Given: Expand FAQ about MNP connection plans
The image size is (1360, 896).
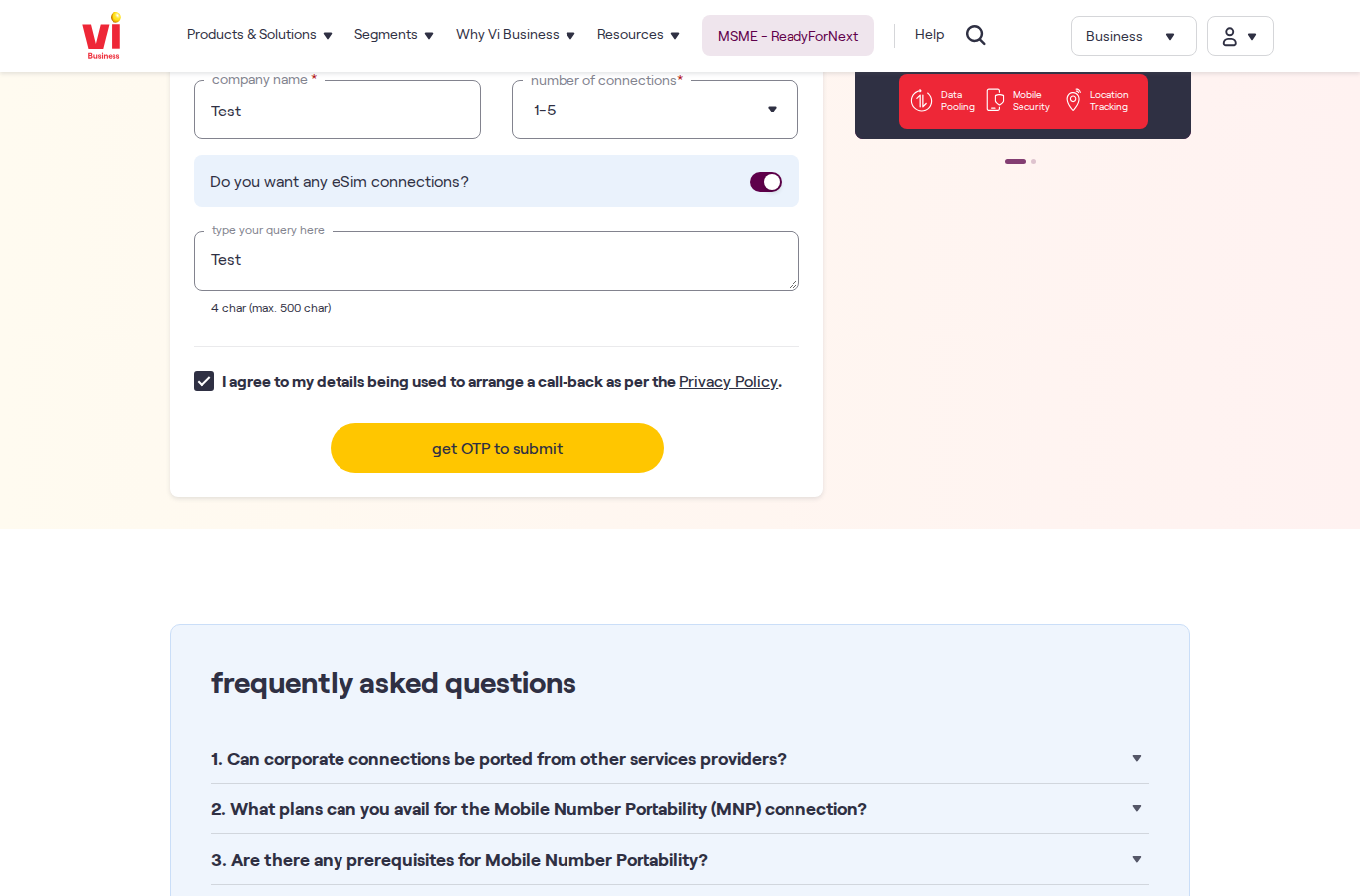Looking at the screenshot, I should [x=680, y=809].
